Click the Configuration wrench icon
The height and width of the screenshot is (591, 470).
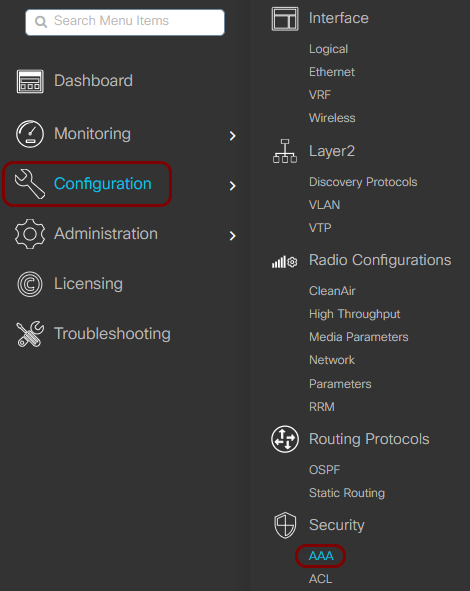(x=30, y=184)
